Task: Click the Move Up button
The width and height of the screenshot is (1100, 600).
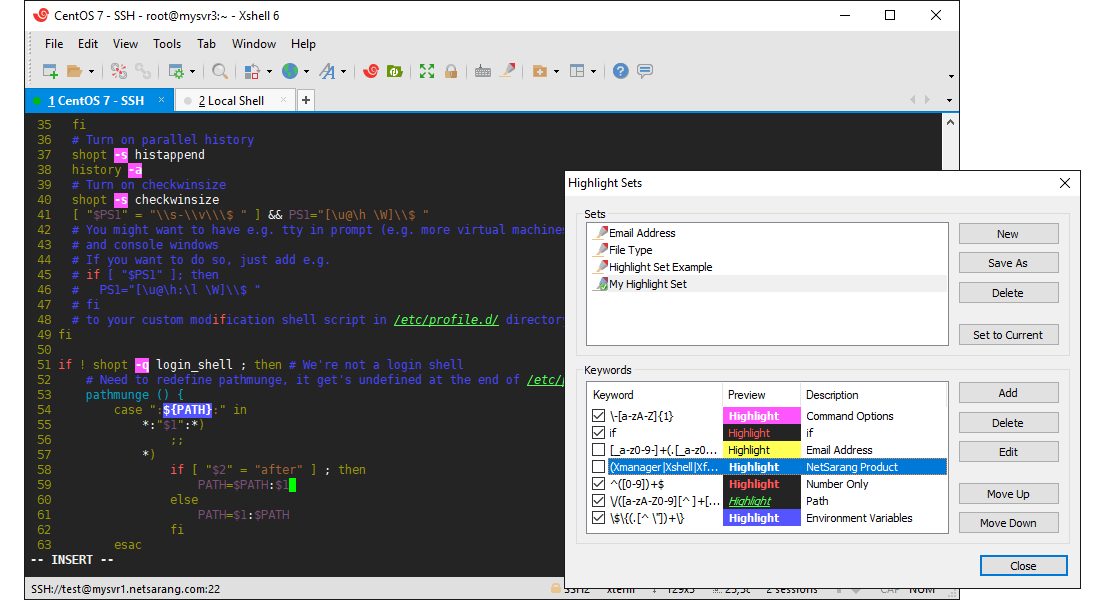Action: coord(1008,494)
